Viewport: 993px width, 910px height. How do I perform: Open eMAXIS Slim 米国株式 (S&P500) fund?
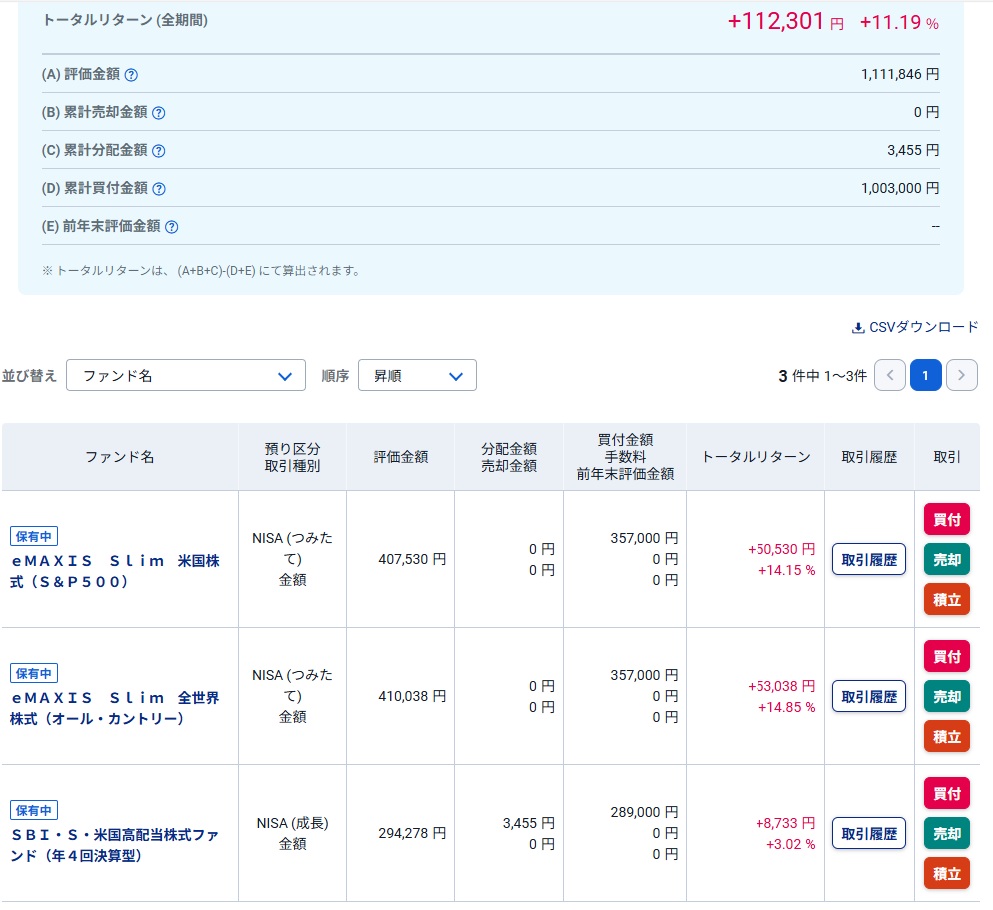point(115,571)
